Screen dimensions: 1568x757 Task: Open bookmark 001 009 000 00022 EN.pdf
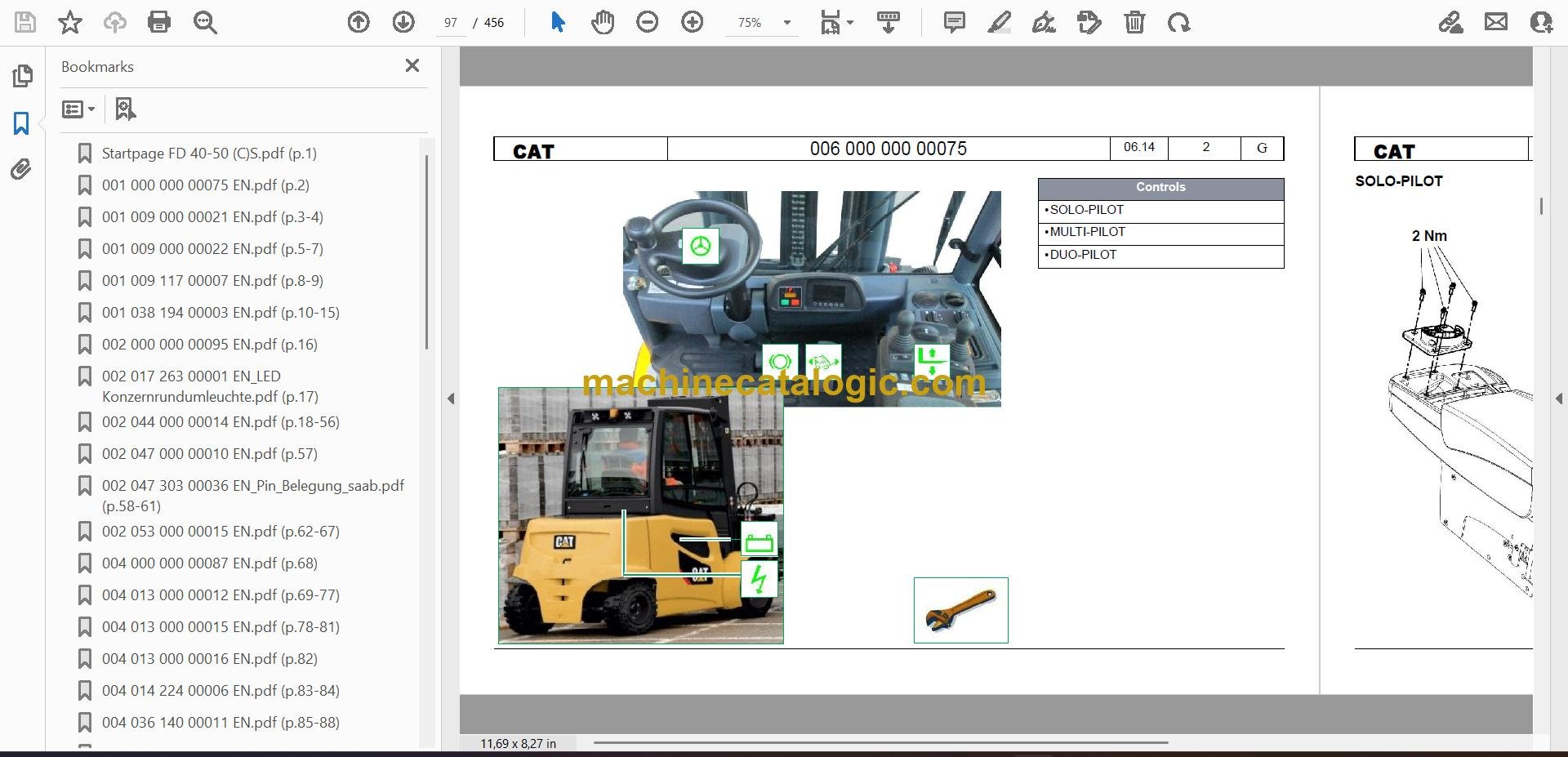212,249
